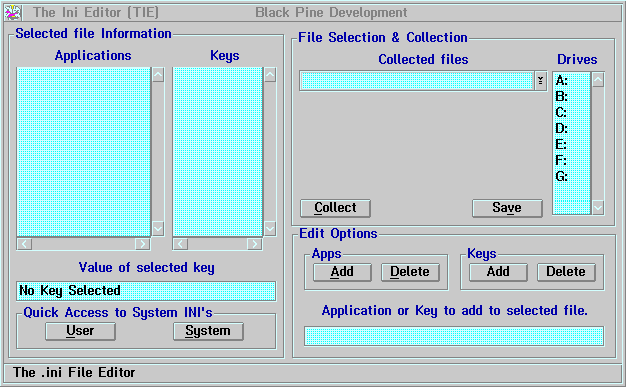Click Applications list scroll right arrow
This screenshot has width=626, height=387.
(x=142, y=244)
